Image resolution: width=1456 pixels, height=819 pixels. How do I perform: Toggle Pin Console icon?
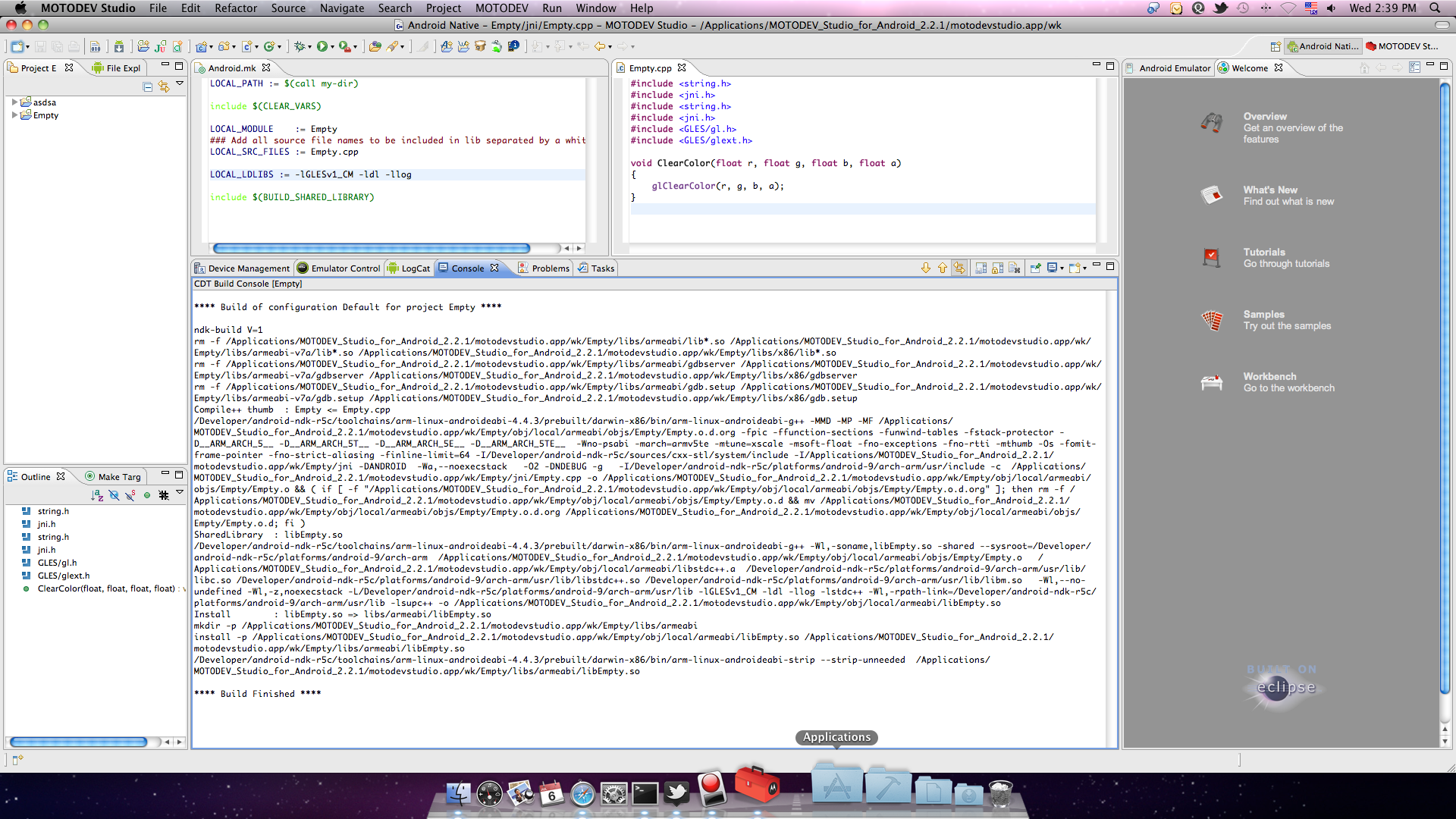(1035, 268)
